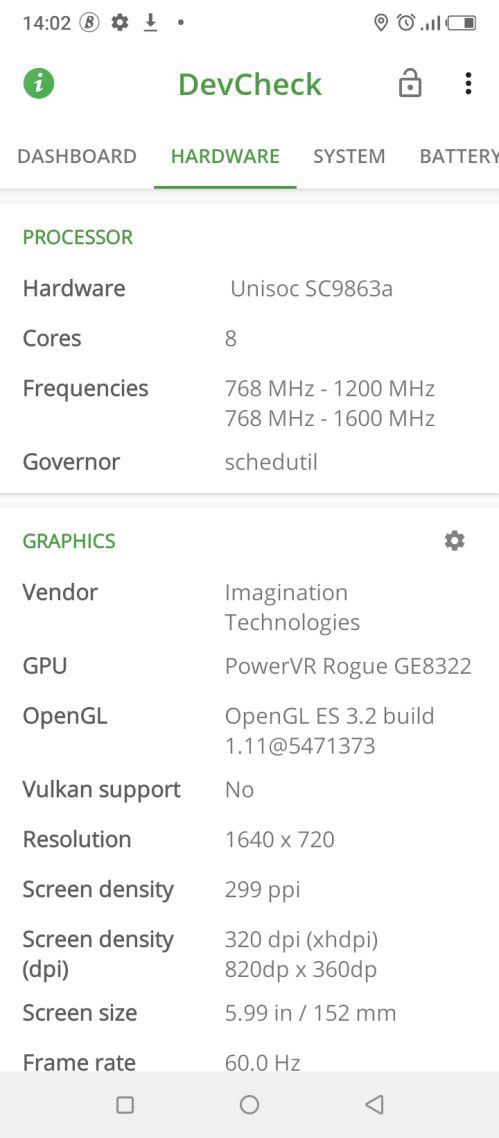Tap the settings gear in status bar
The width and height of the screenshot is (499, 1138).
click(x=120, y=22)
